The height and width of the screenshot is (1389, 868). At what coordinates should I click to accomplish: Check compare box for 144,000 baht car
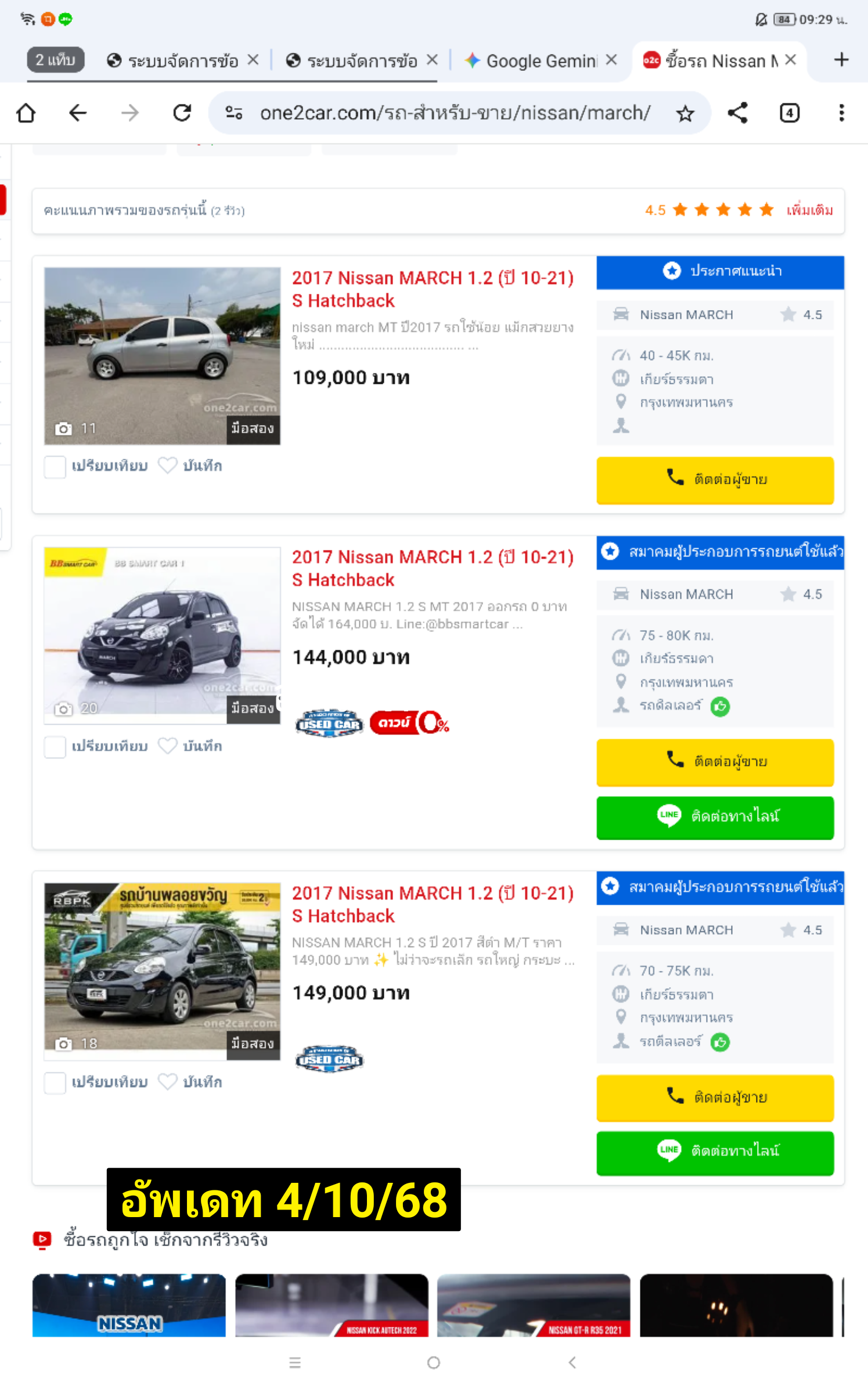click(x=55, y=746)
